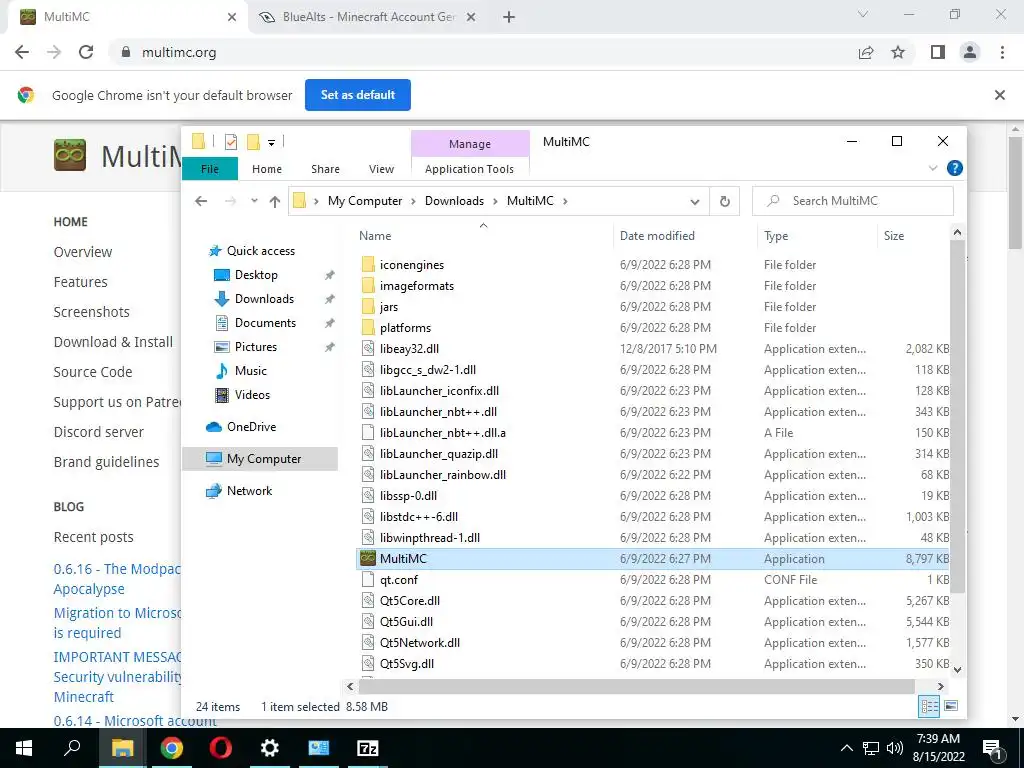Open Chrome three-dot menu
1024x768 pixels.
click(1002, 52)
